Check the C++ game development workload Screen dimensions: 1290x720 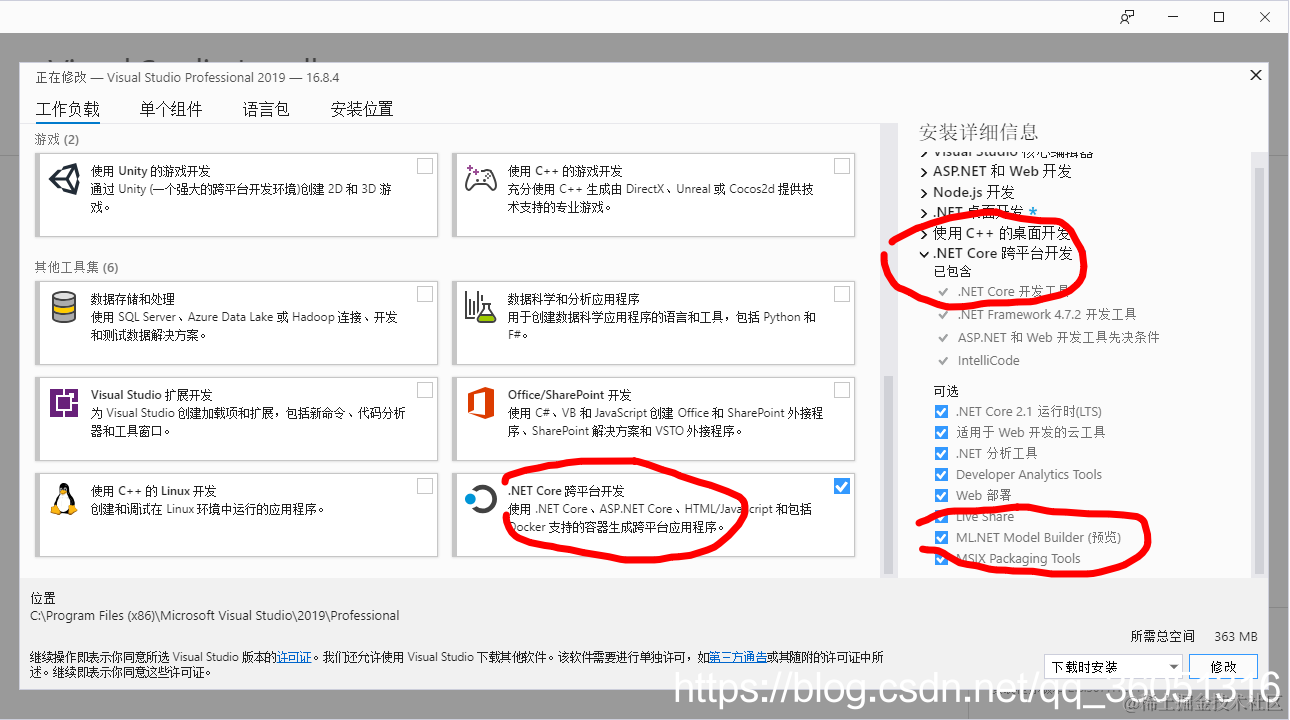point(842,166)
